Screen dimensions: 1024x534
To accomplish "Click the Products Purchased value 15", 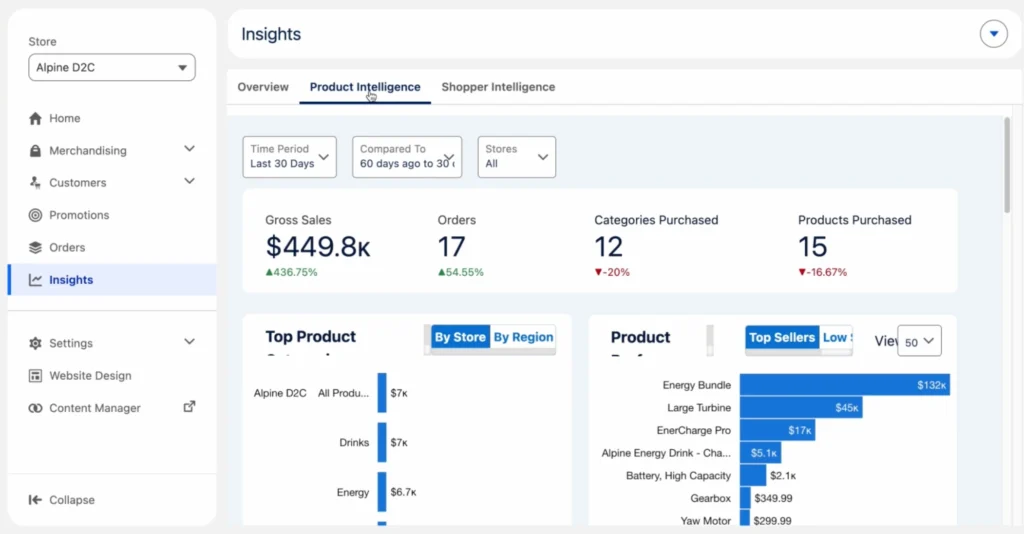I will click(812, 247).
